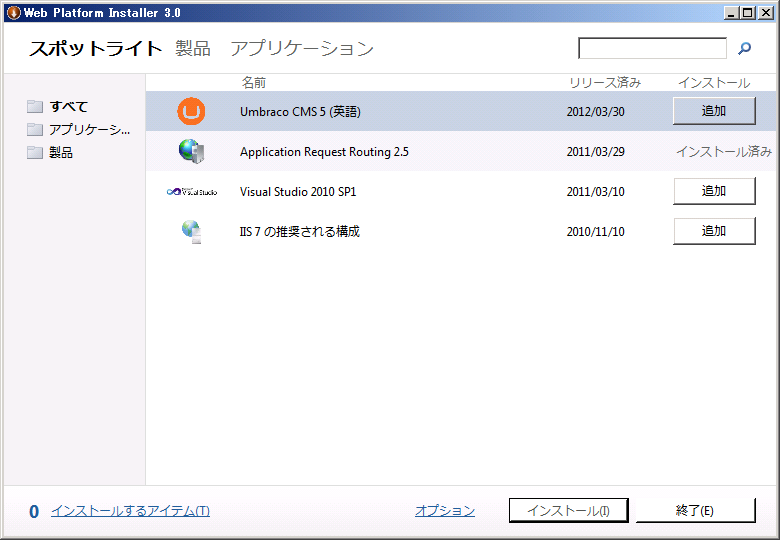Select IIS 7 の推奨される構成 name
The image size is (780, 540).
(299, 231)
